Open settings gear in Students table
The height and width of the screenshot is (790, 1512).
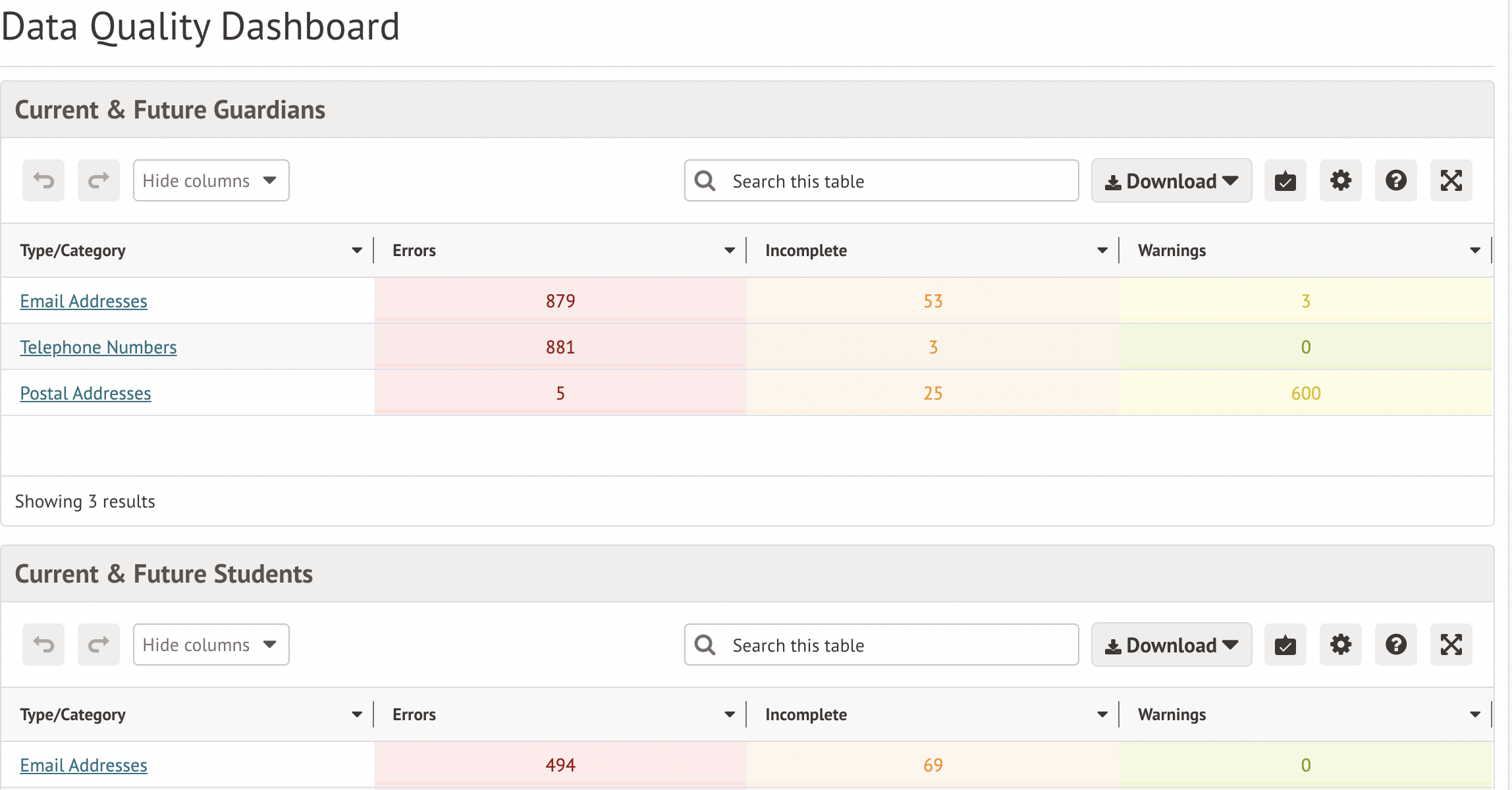click(x=1340, y=645)
